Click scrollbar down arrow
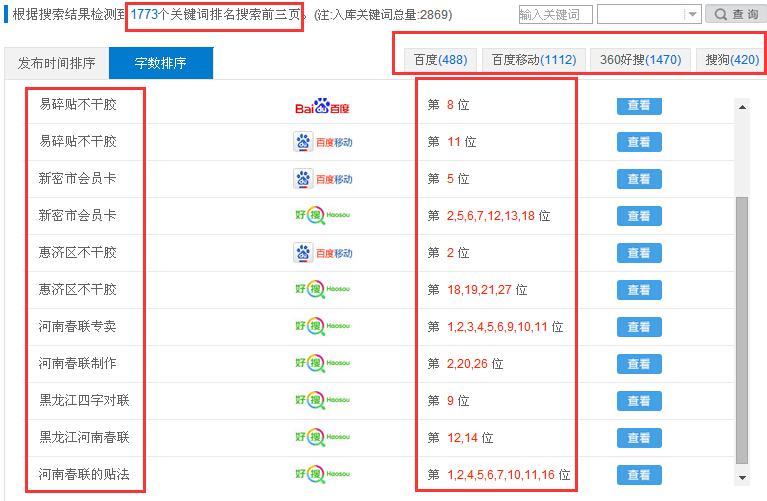This screenshot has height=501, width=767. (x=742, y=478)
